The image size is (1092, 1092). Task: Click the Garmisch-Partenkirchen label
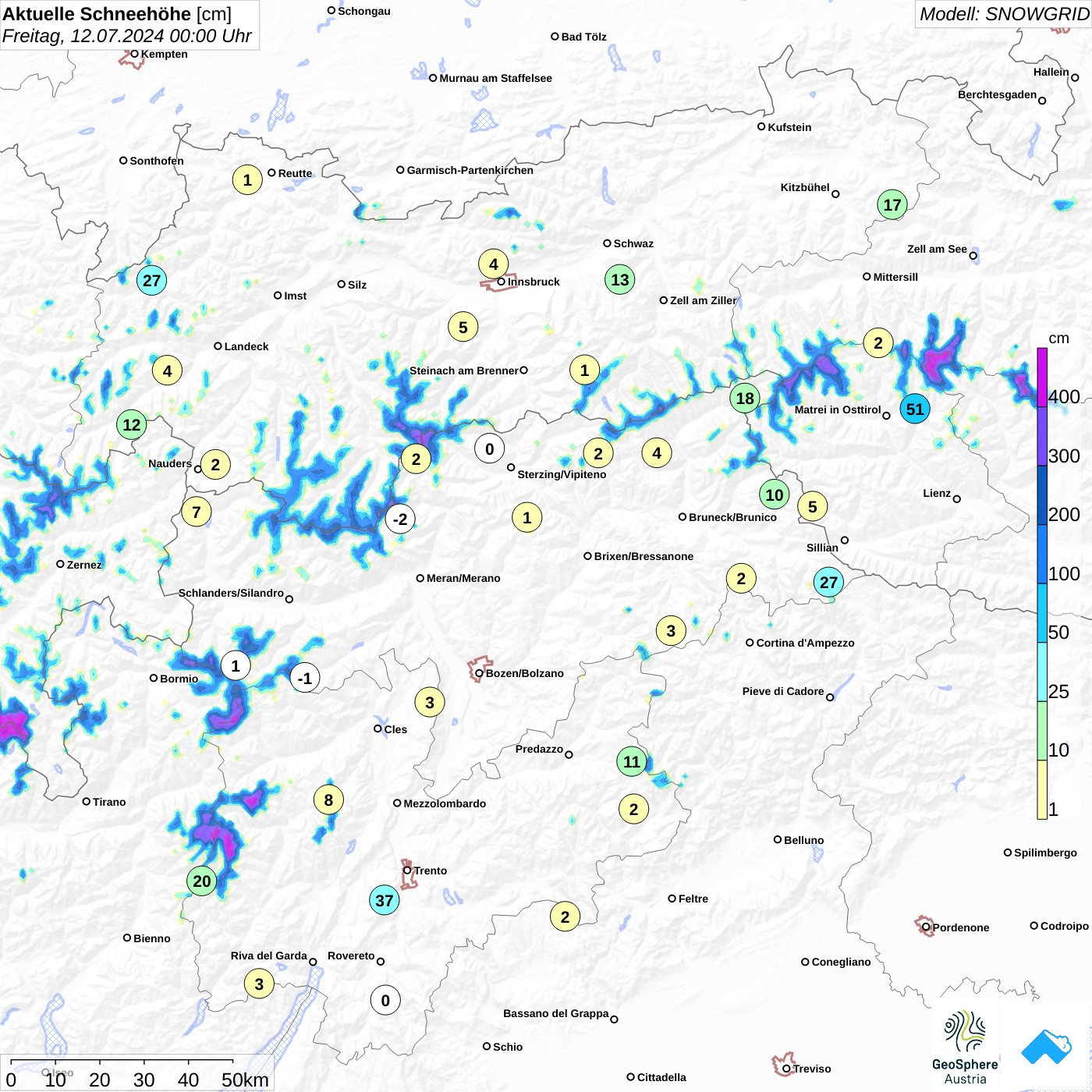point(470,170)
